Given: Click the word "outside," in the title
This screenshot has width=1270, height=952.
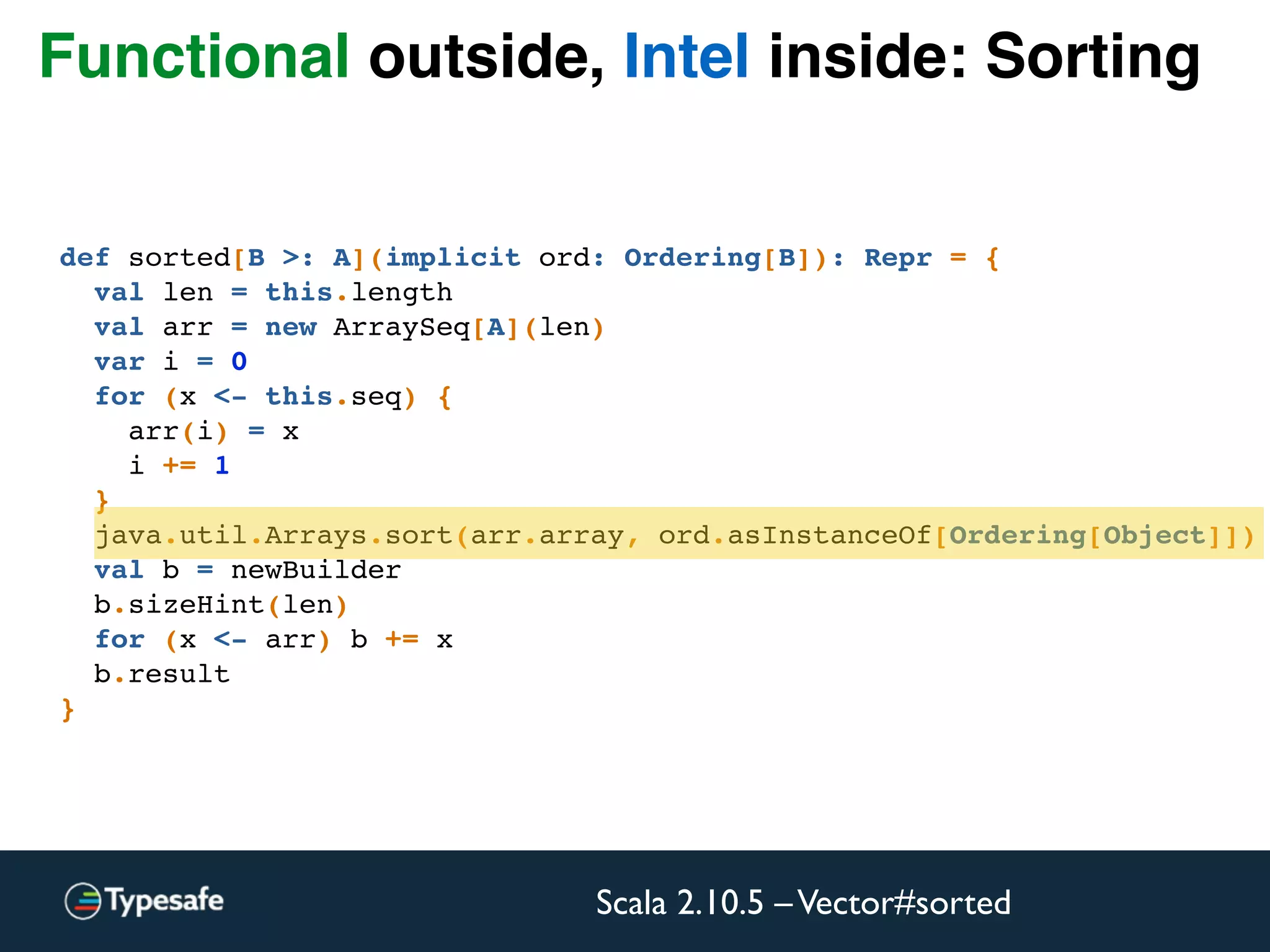Looking at the screenshot, I should (x=487, y=58).
